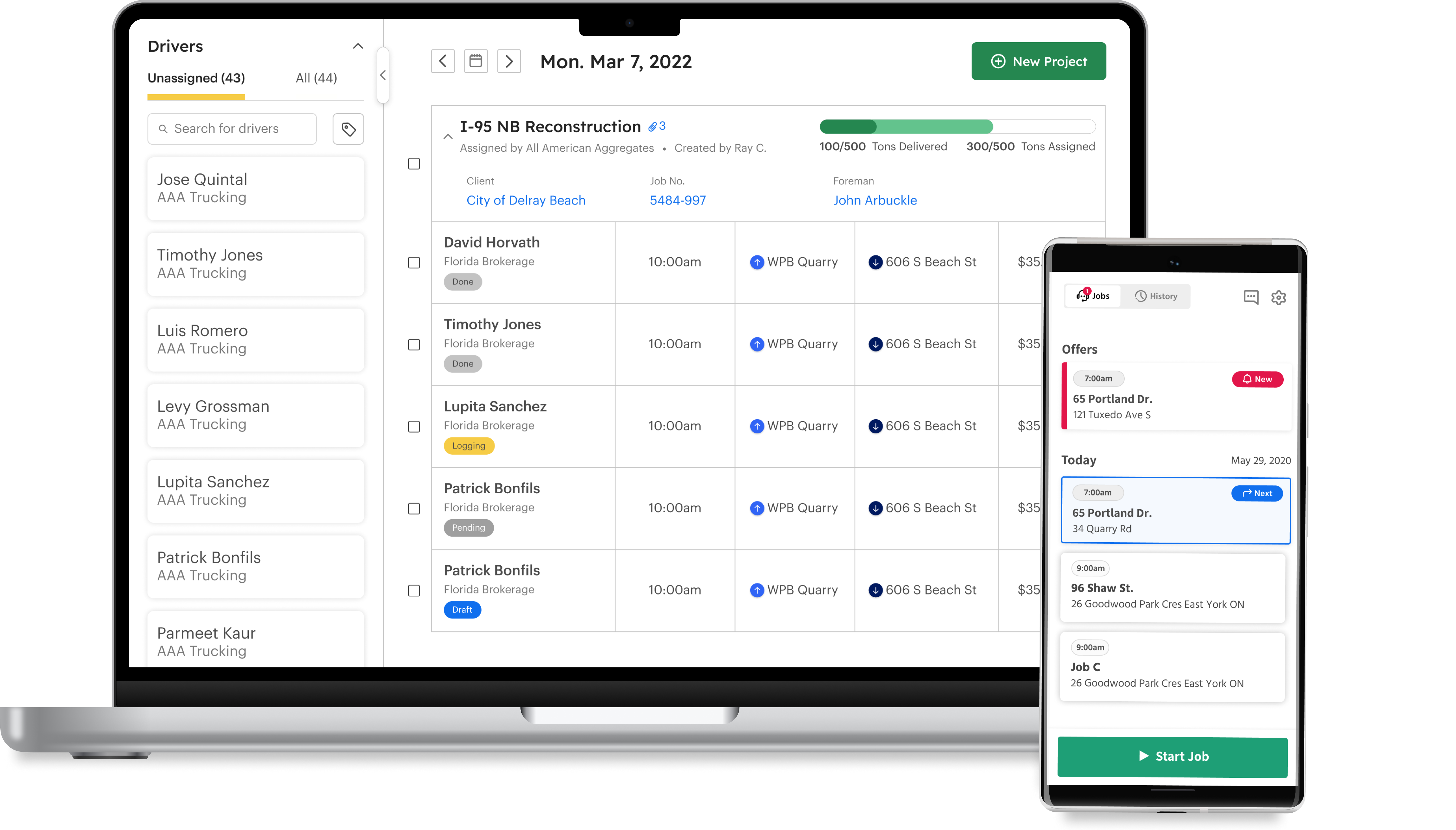Click drop-off icon in Draft Patrick Bonfils row

coord(875,591)
